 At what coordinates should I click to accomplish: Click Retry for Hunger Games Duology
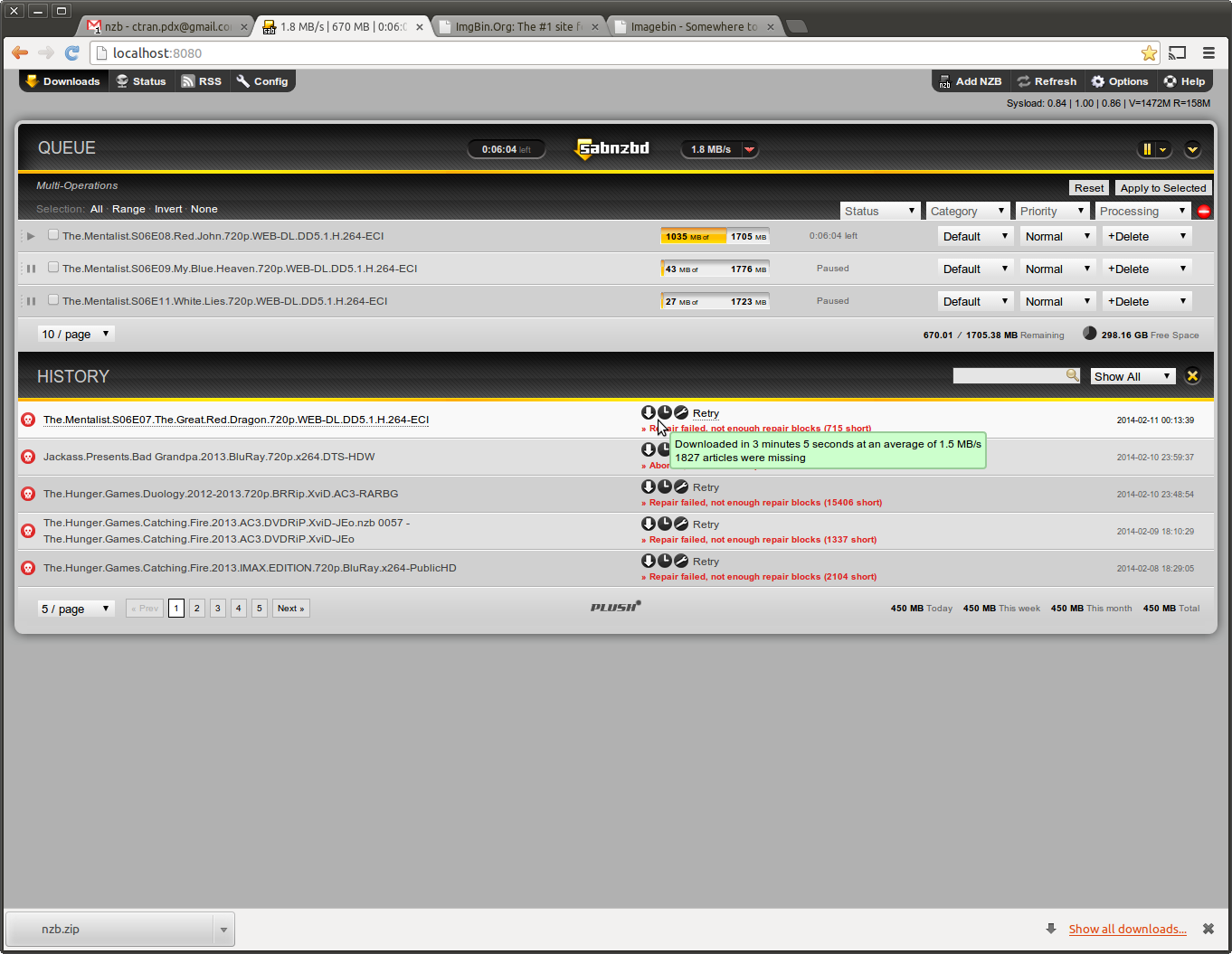coord(706,487)
